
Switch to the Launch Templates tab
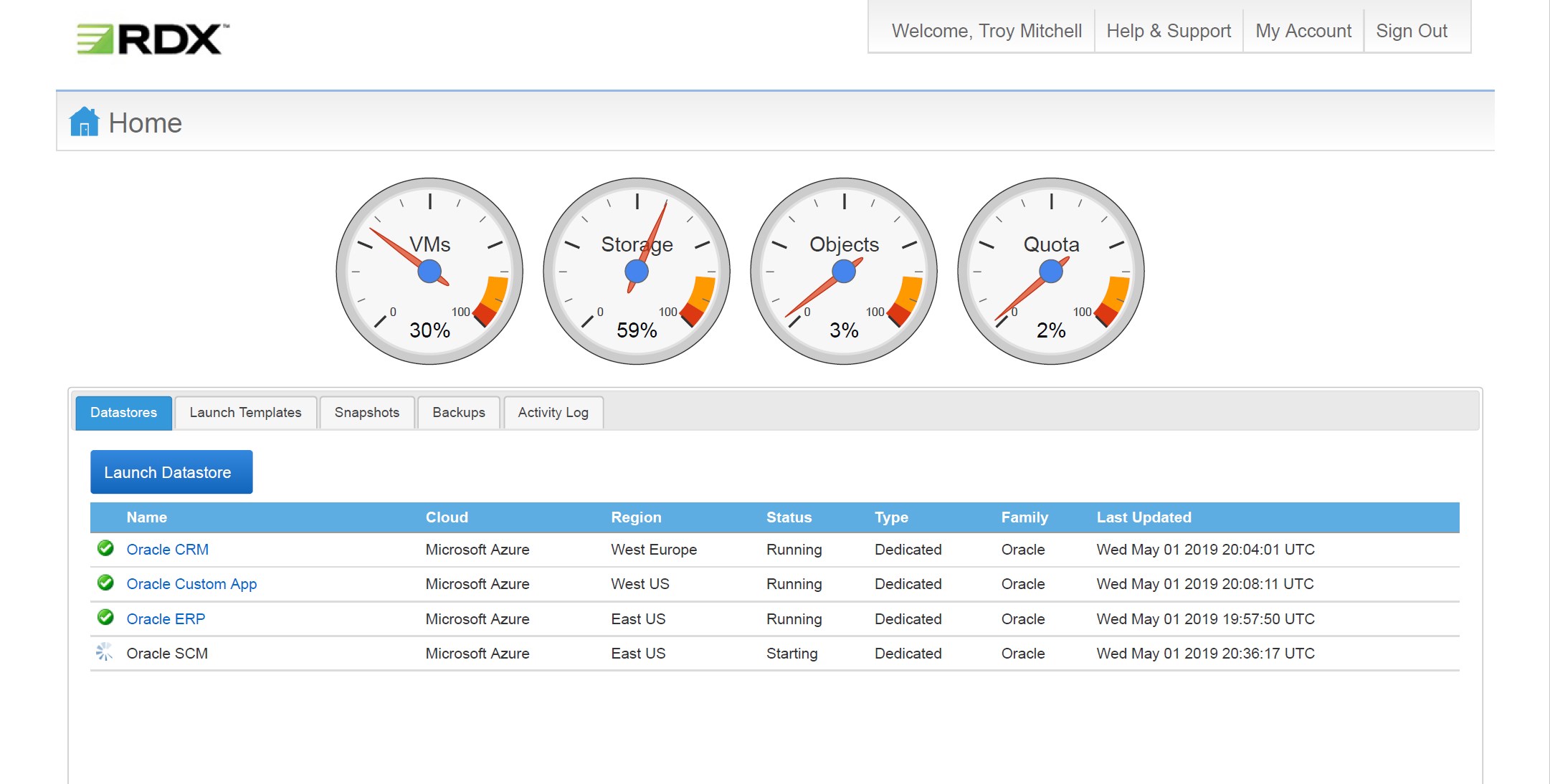click(245, 413)
